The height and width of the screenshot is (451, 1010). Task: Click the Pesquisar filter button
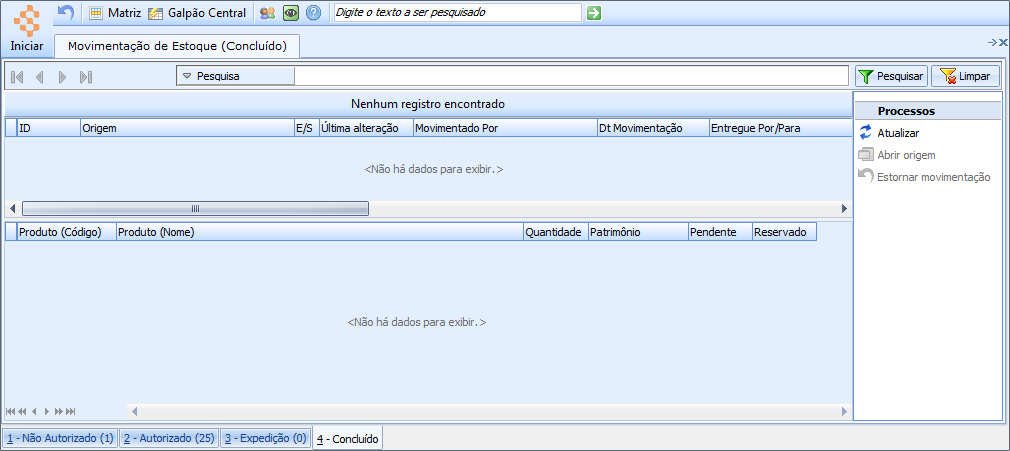891,76
